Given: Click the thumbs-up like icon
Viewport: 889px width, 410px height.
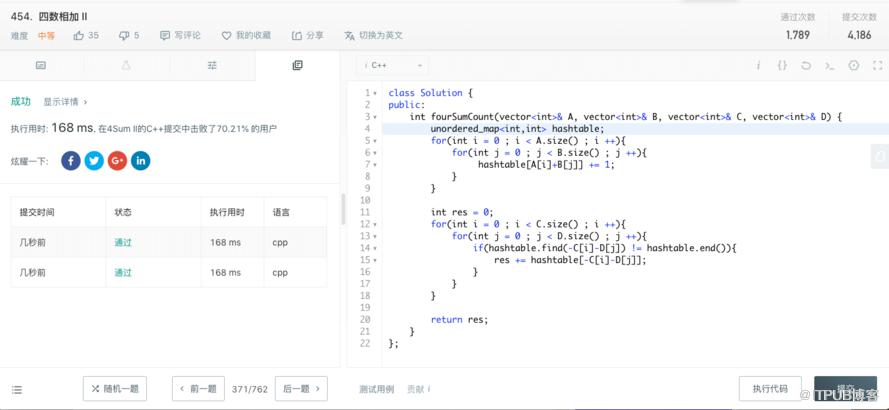Looking at the screenshot, I should 78,35.
